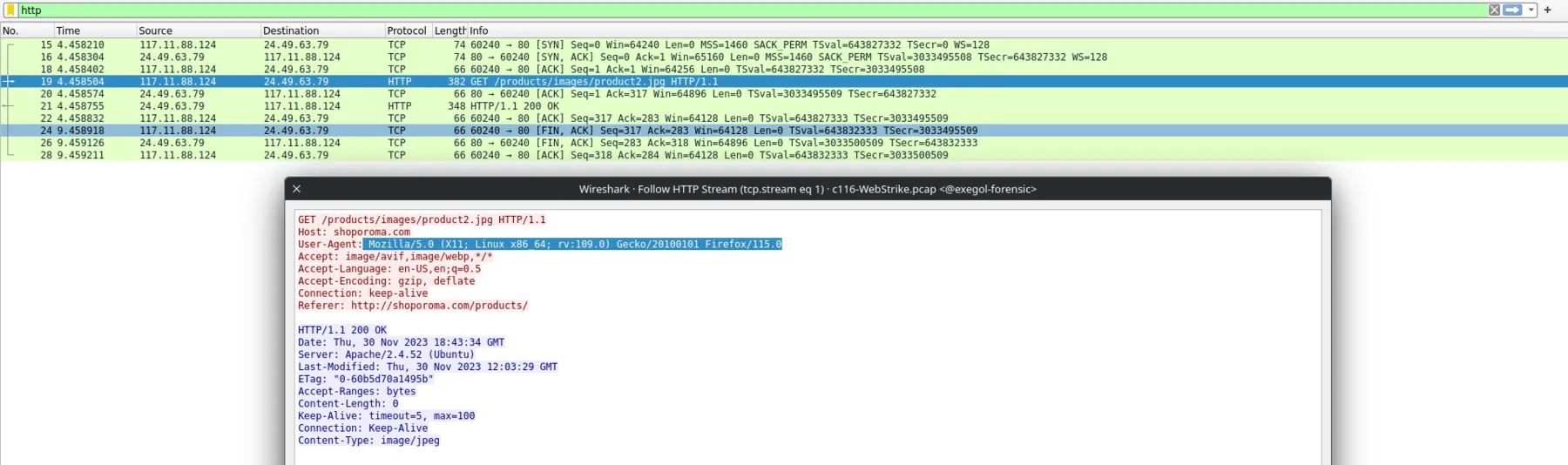
Task: Click the Accept-Ranges: bytes line
Action: [357, 391]
